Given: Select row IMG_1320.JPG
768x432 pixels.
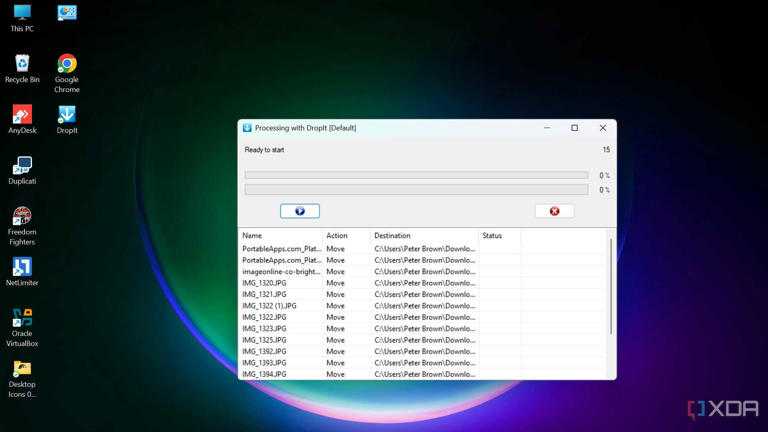Looking at the screenshot, I should click(423, 283).
